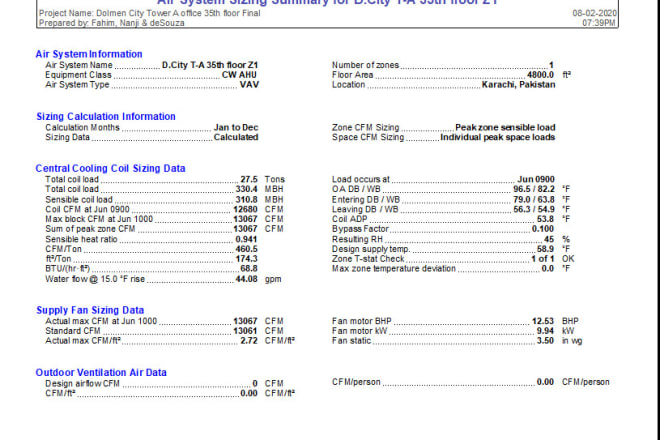660x440 pixels.
Task: Click sensible heat ratio value 0.941
Action: pos(246,239)
